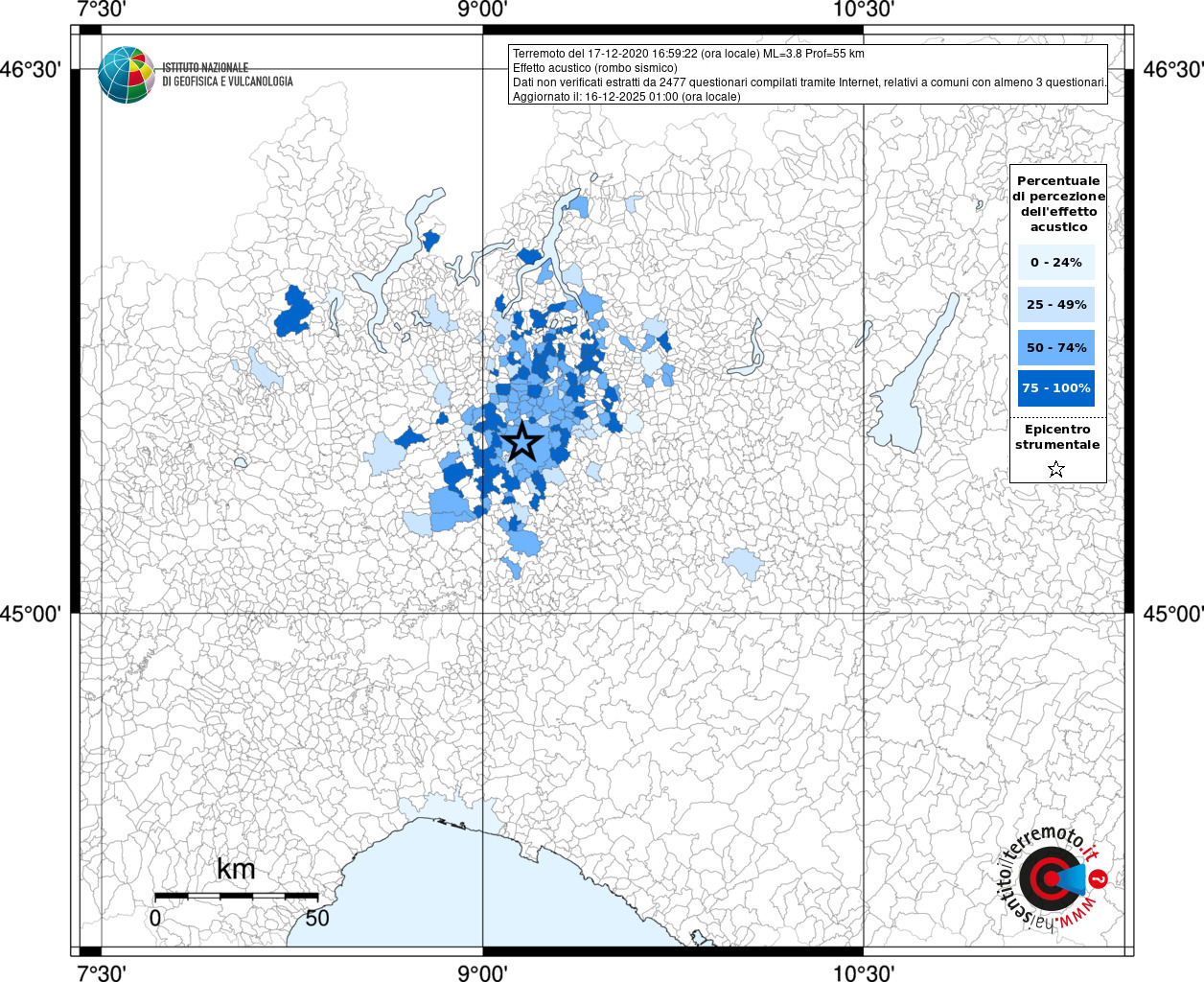Select the 0 - 24% legend swatch
This screenshot has height=982, width=1204.
(x=1056, y=262)
